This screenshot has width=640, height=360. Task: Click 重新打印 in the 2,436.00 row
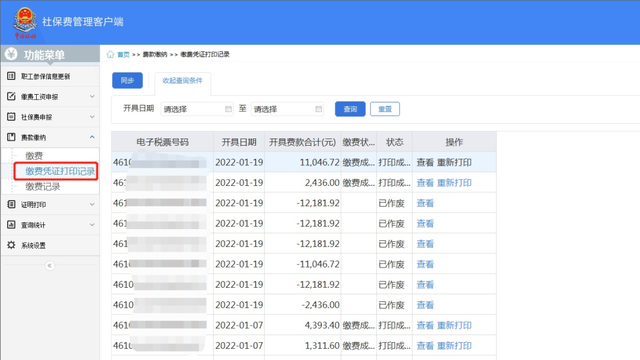454,183
